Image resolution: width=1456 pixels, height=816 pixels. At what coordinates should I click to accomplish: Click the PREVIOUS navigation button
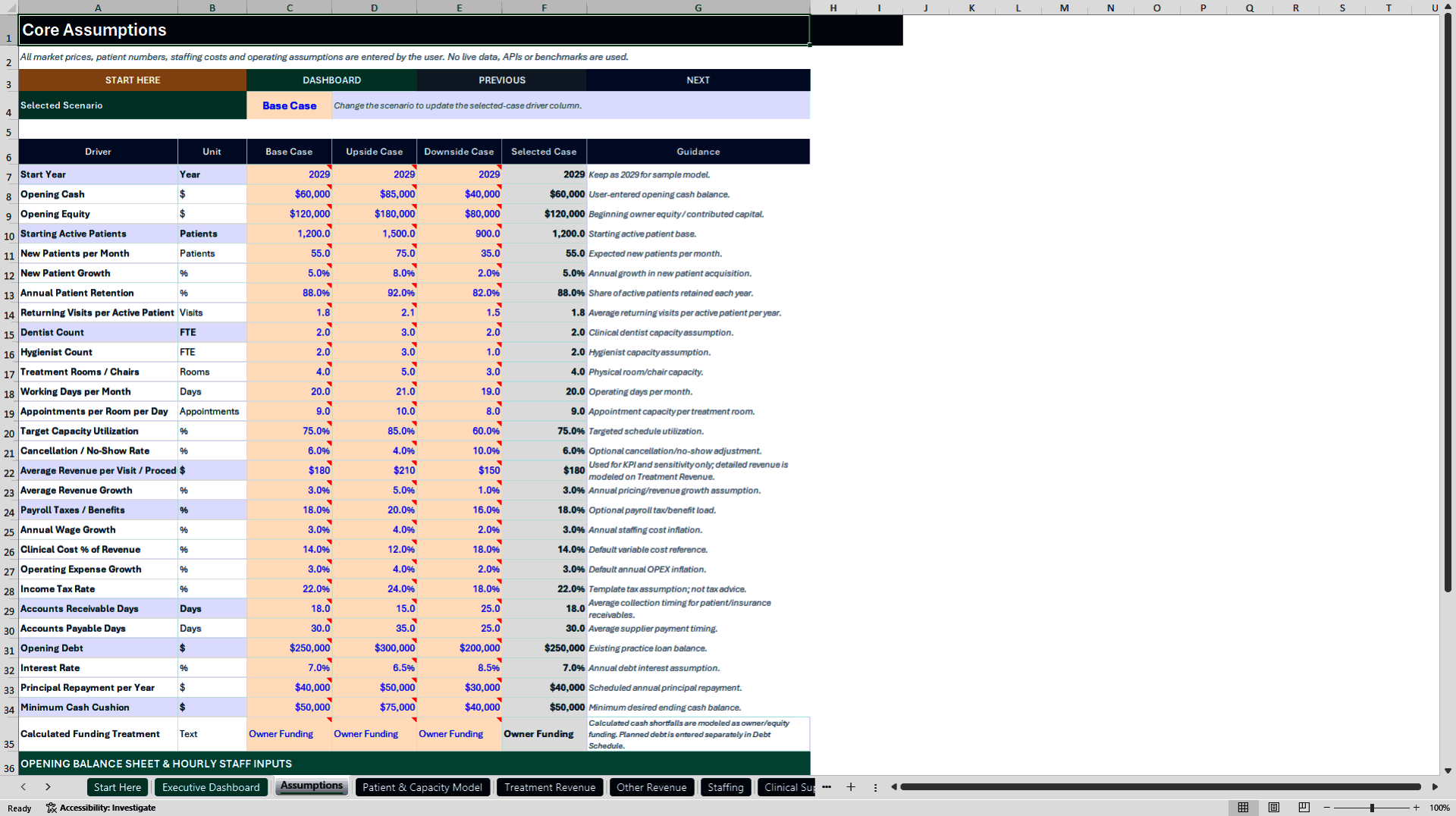(501, 80)
